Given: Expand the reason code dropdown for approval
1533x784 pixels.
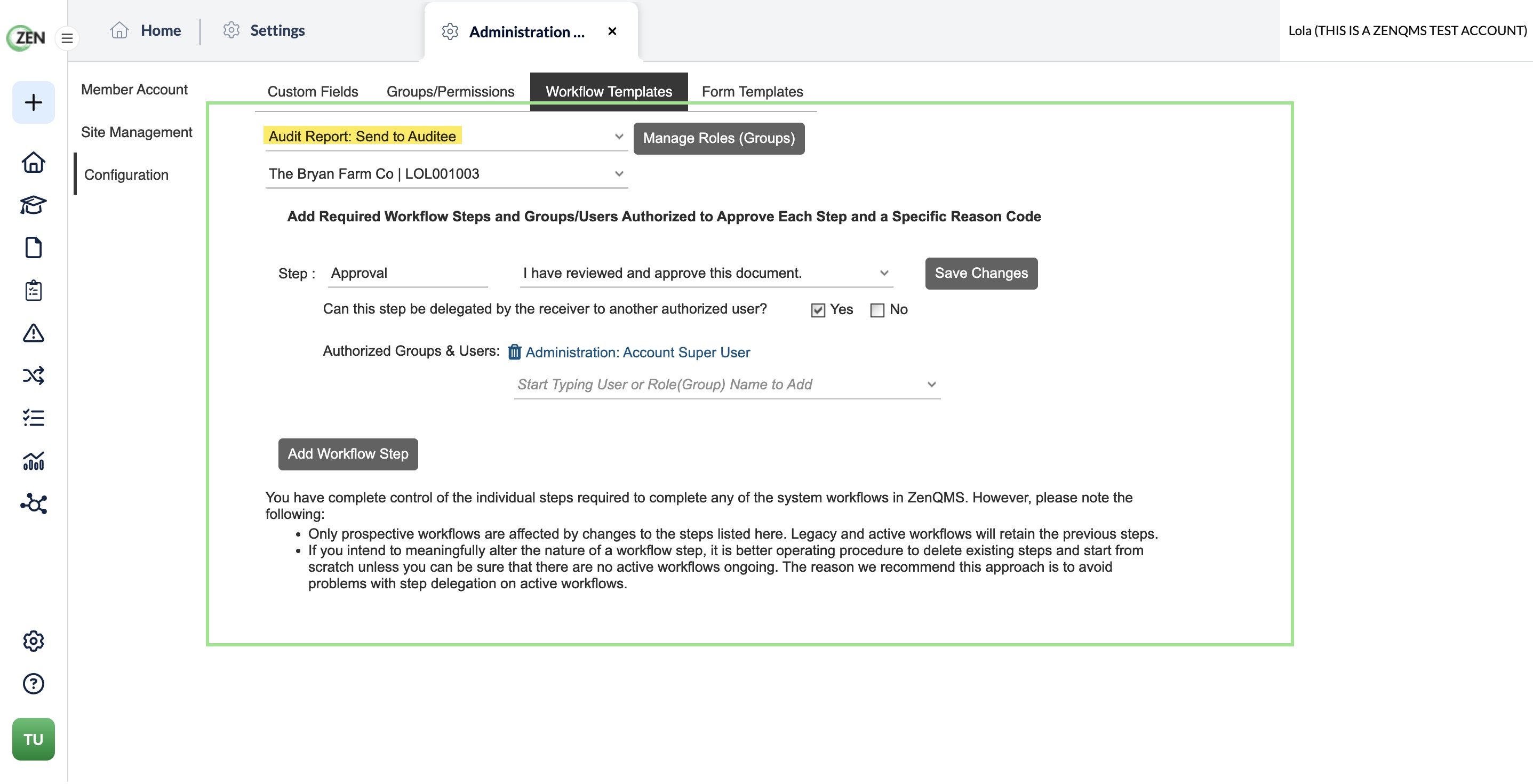Looking at the screenshot, I should click(706, 273).
